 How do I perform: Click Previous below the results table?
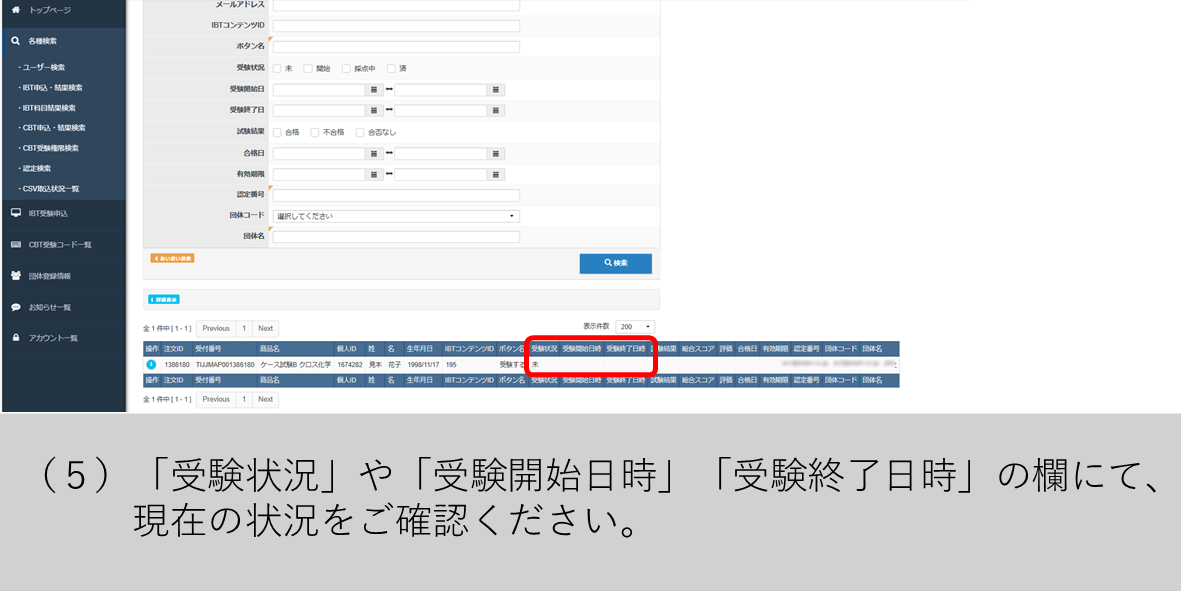click(x=215, y=400)
